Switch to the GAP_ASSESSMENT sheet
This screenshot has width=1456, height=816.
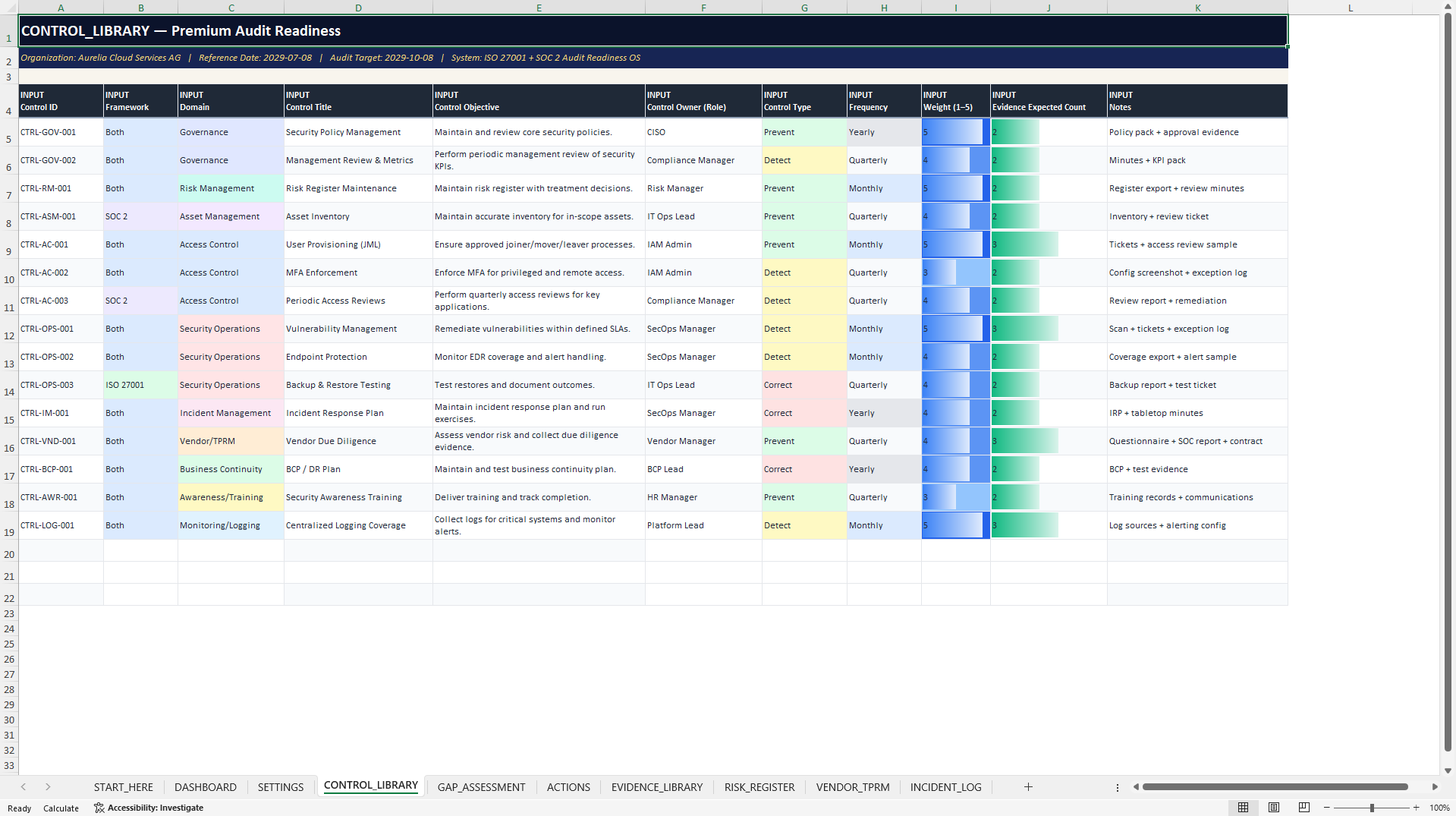(x=482, y=787)
